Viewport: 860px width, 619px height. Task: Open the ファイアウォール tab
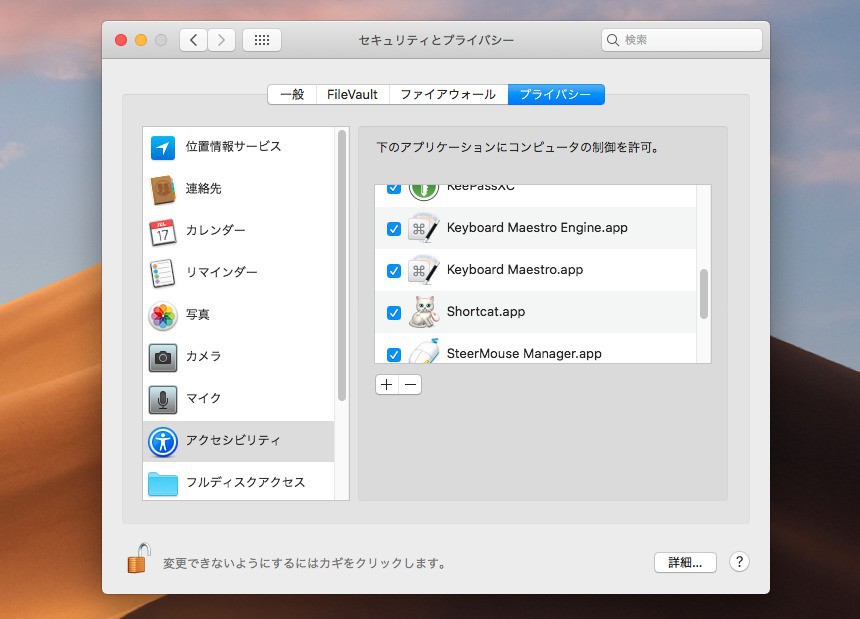coord(447,95)
